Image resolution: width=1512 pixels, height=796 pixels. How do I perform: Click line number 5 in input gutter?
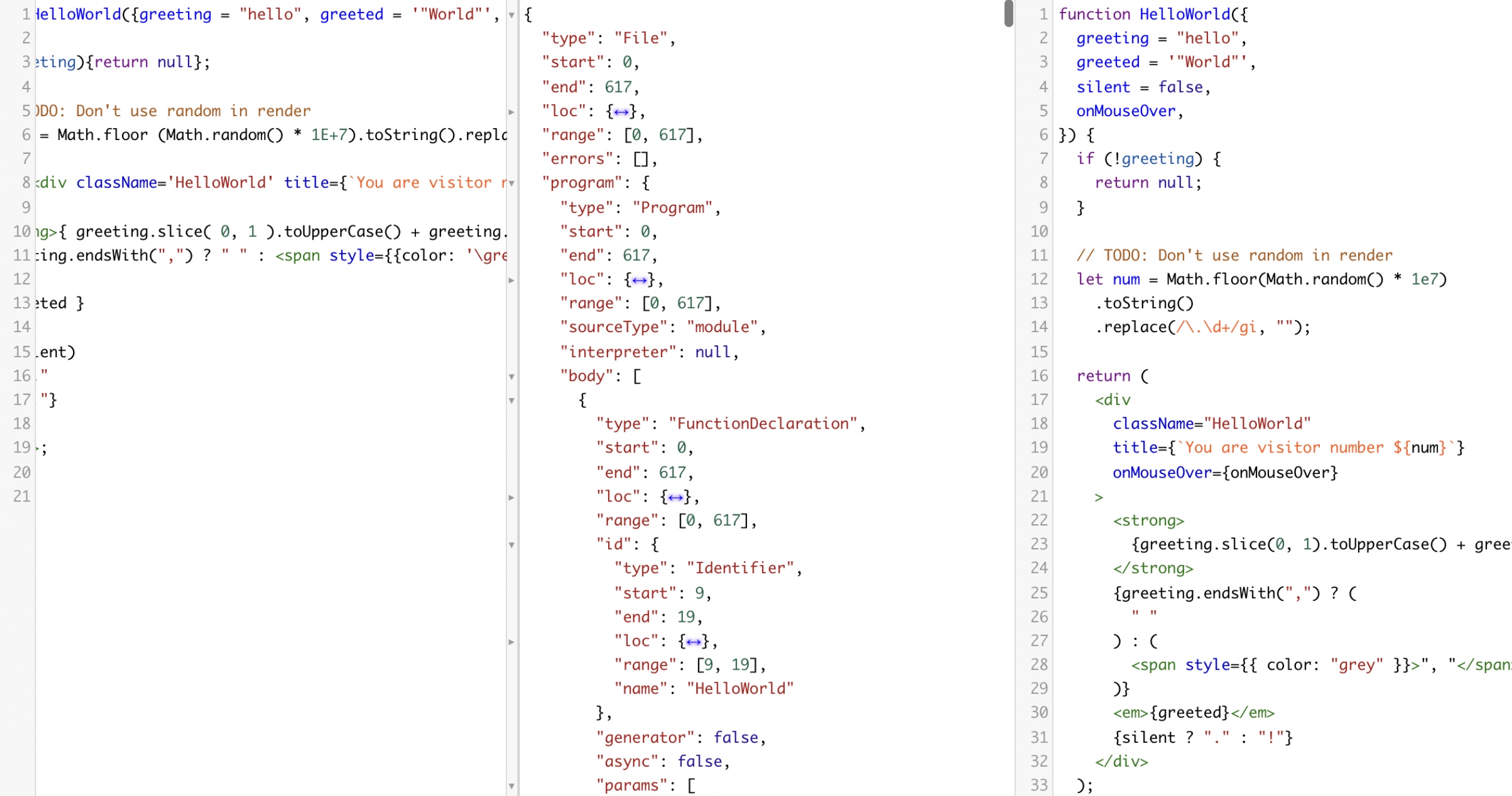tap(26, 111)
